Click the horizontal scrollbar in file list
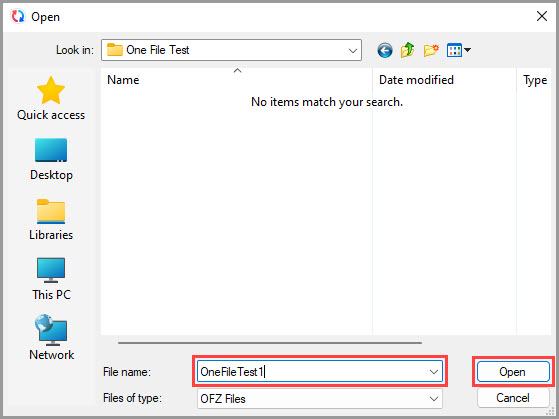 coord(270,343)
